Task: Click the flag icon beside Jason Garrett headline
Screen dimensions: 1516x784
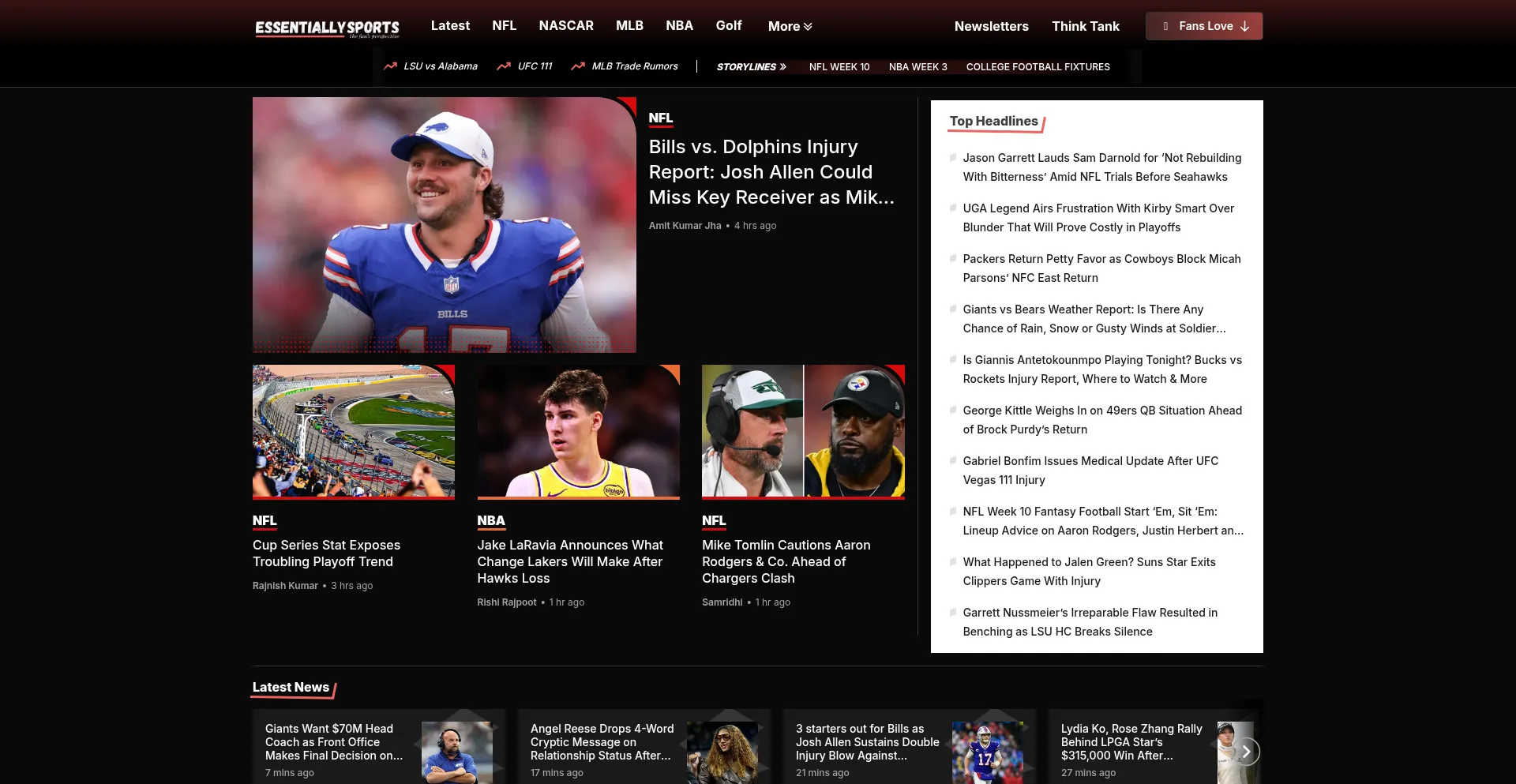Action: (953, 158)
